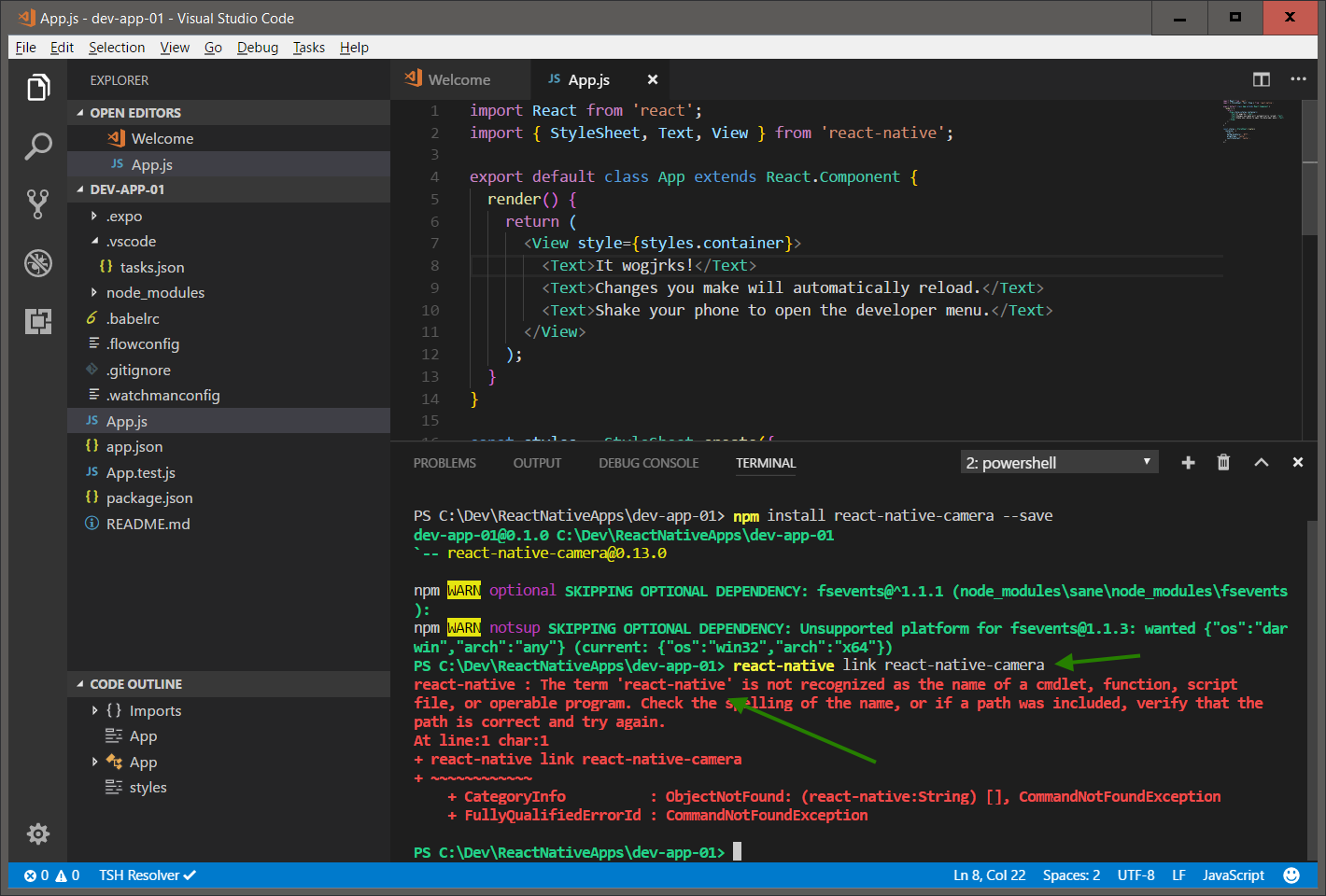Expand the Imports outline node
This screenshot has width=1326, height=896.
[x=94, y=710]
